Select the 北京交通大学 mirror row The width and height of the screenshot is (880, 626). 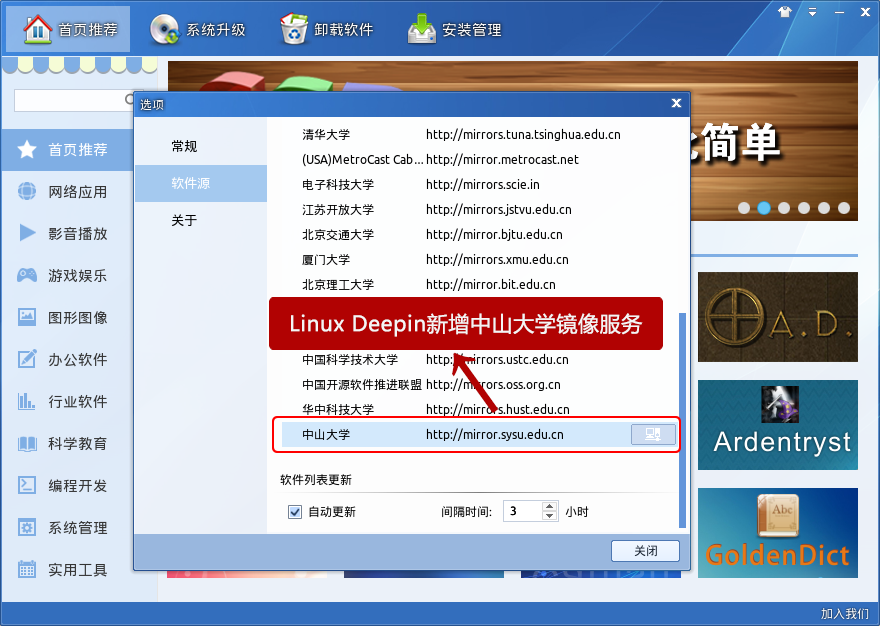pyautogui.click(x=480, y=235)
